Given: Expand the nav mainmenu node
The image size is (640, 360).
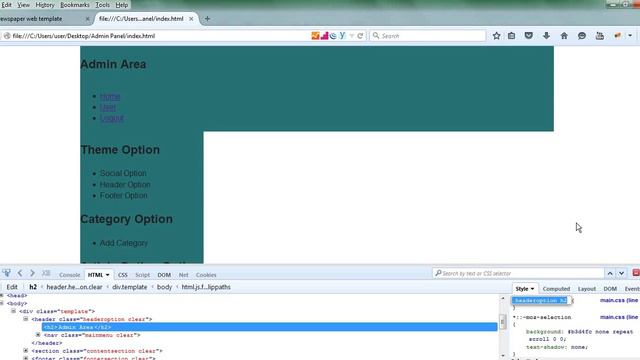Looking at the screenshot, I should point(38,335).
